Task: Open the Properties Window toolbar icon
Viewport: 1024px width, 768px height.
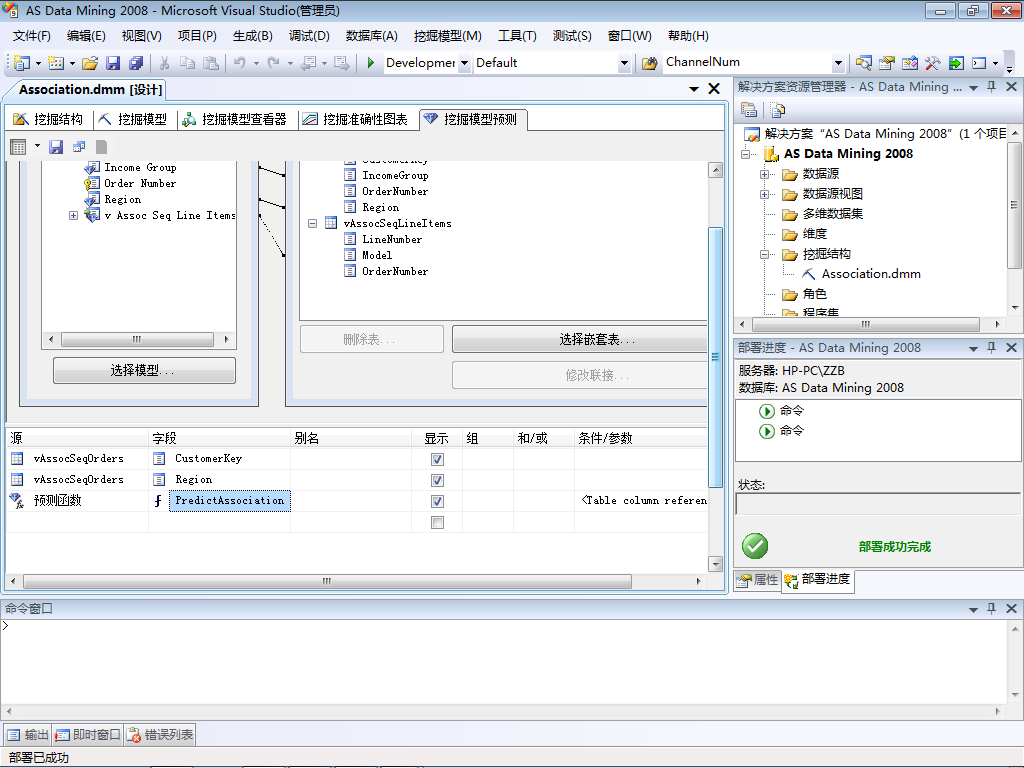Action: [x=886, y=63]
